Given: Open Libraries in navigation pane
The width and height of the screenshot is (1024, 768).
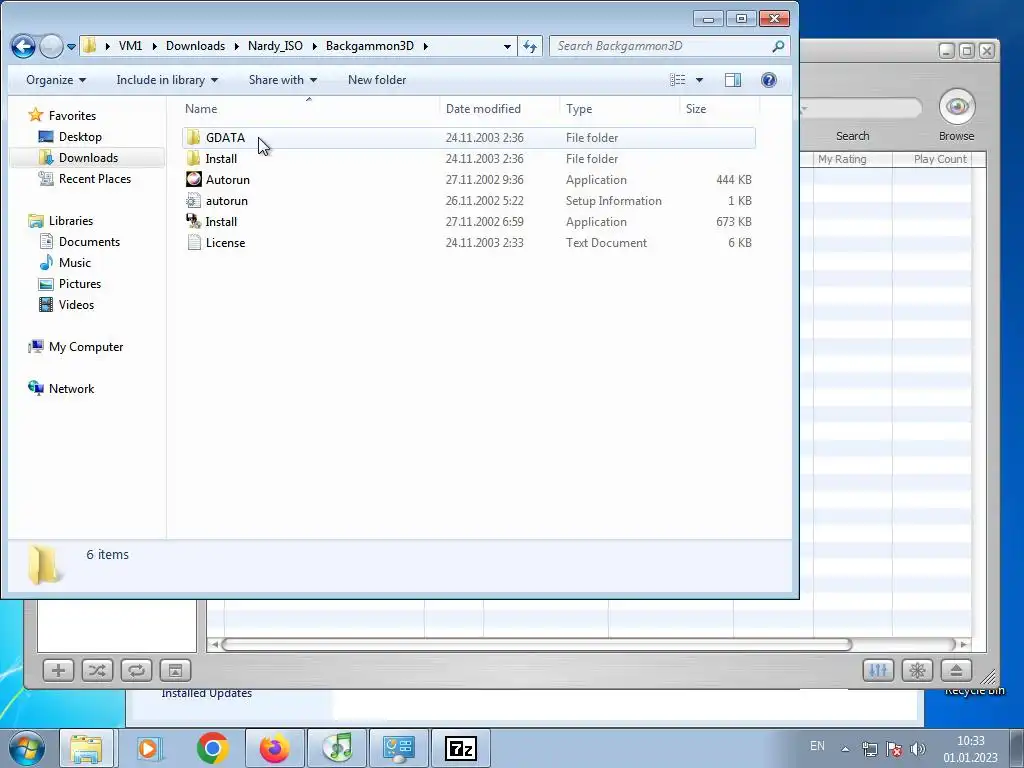Looking at the screenshot, I should 71,221.
